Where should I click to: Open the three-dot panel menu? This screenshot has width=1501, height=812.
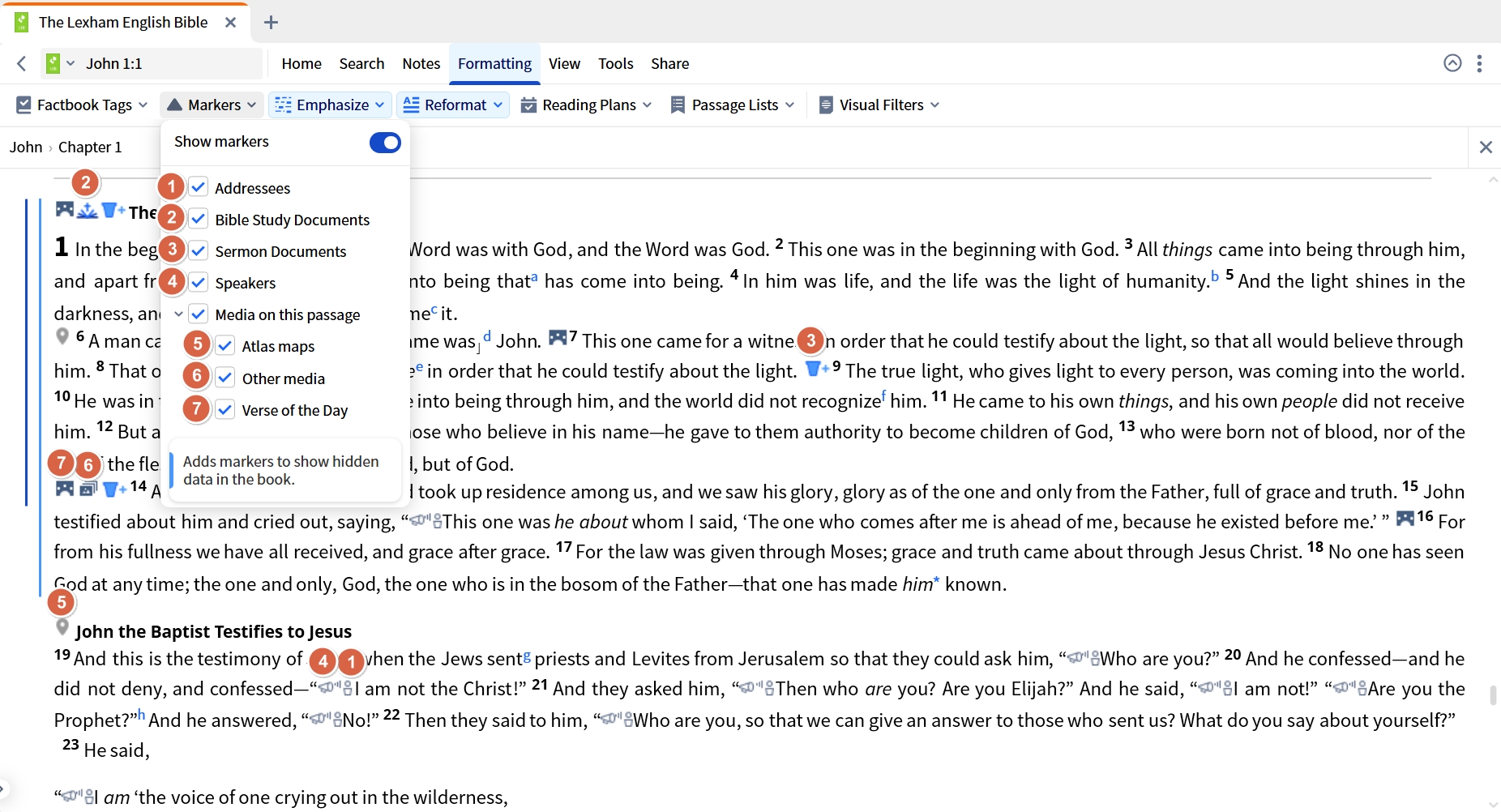pyautogui.click(x=1480, y=63)
